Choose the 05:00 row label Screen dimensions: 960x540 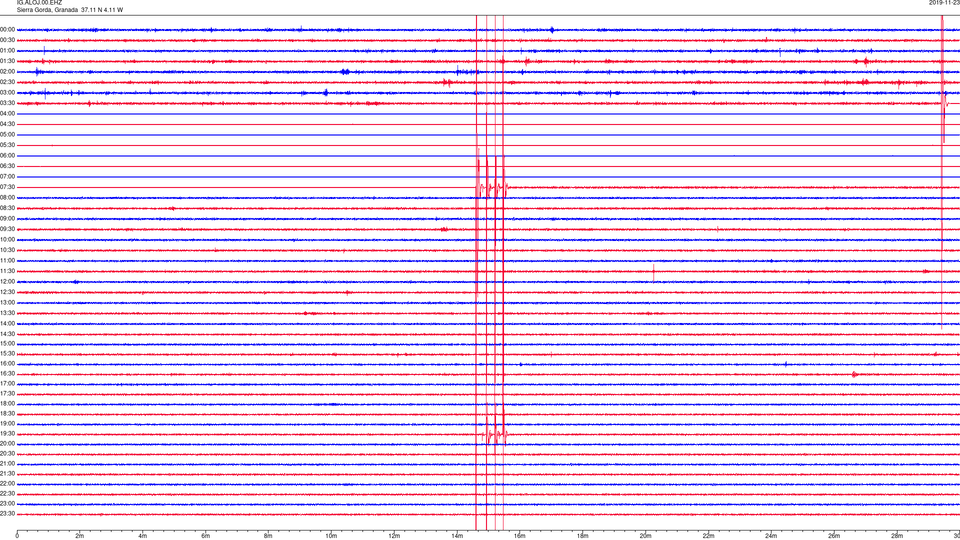point(8,135)
